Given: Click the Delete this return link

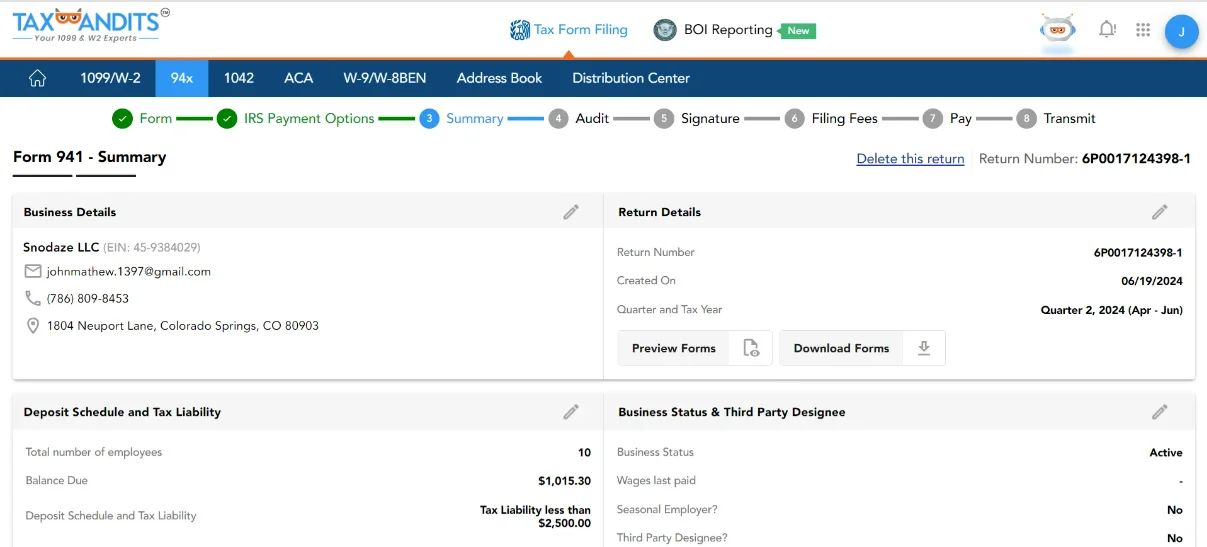Looking at the screenshot, I should tap(910, 159).
